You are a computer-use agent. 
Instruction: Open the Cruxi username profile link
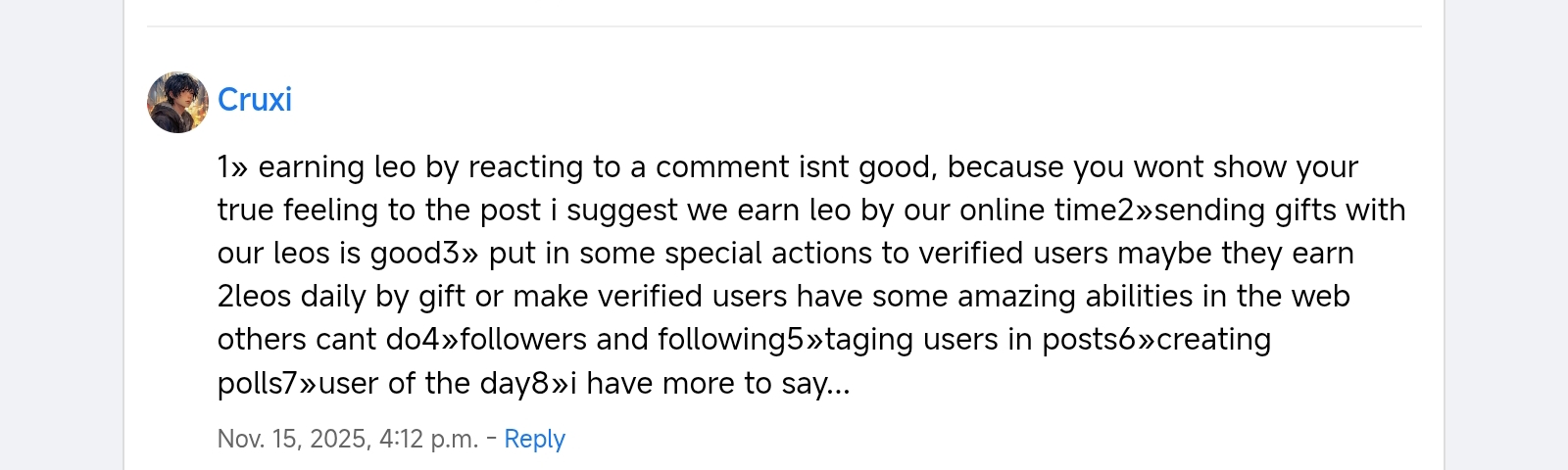[x=255, y=100]
